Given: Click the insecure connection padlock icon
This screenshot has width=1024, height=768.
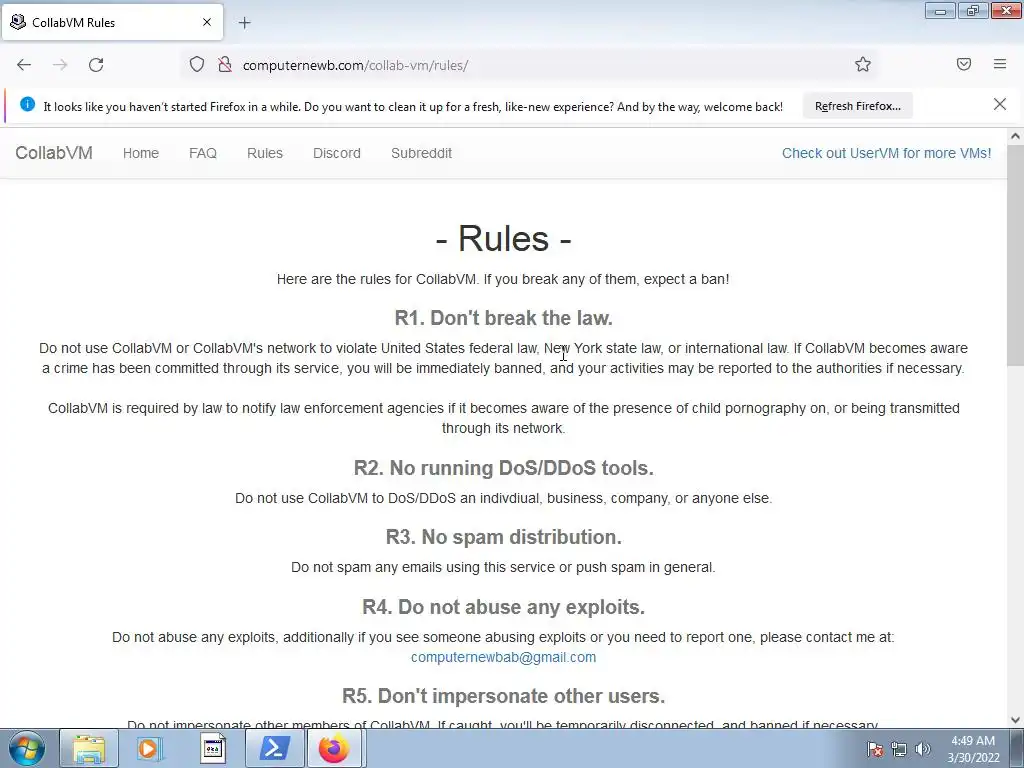Looking at the screenshot, I should click(225, 65).
